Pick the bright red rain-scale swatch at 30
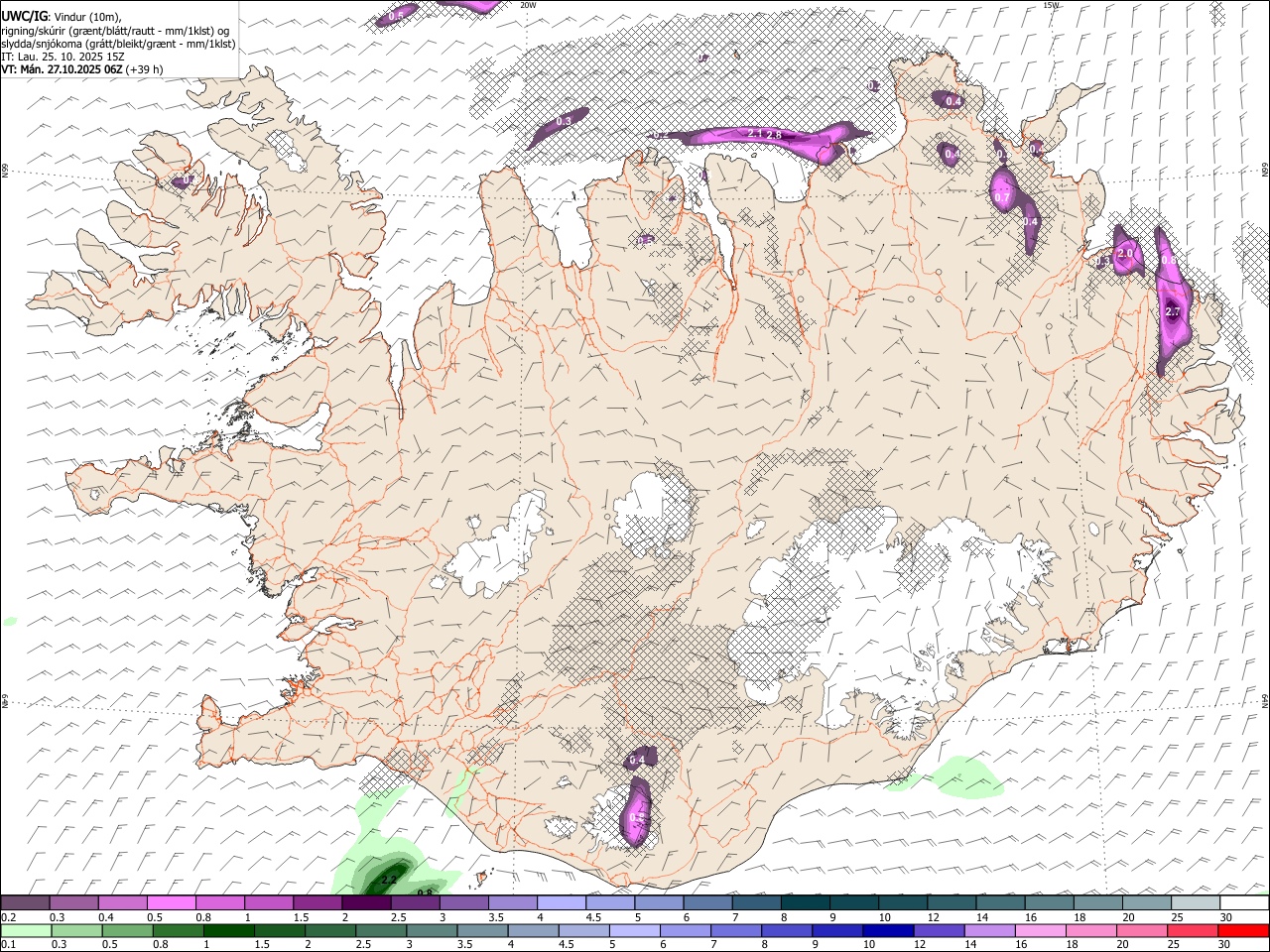The width and height of the screenshot is (1270, 952). pos(1244,930)
